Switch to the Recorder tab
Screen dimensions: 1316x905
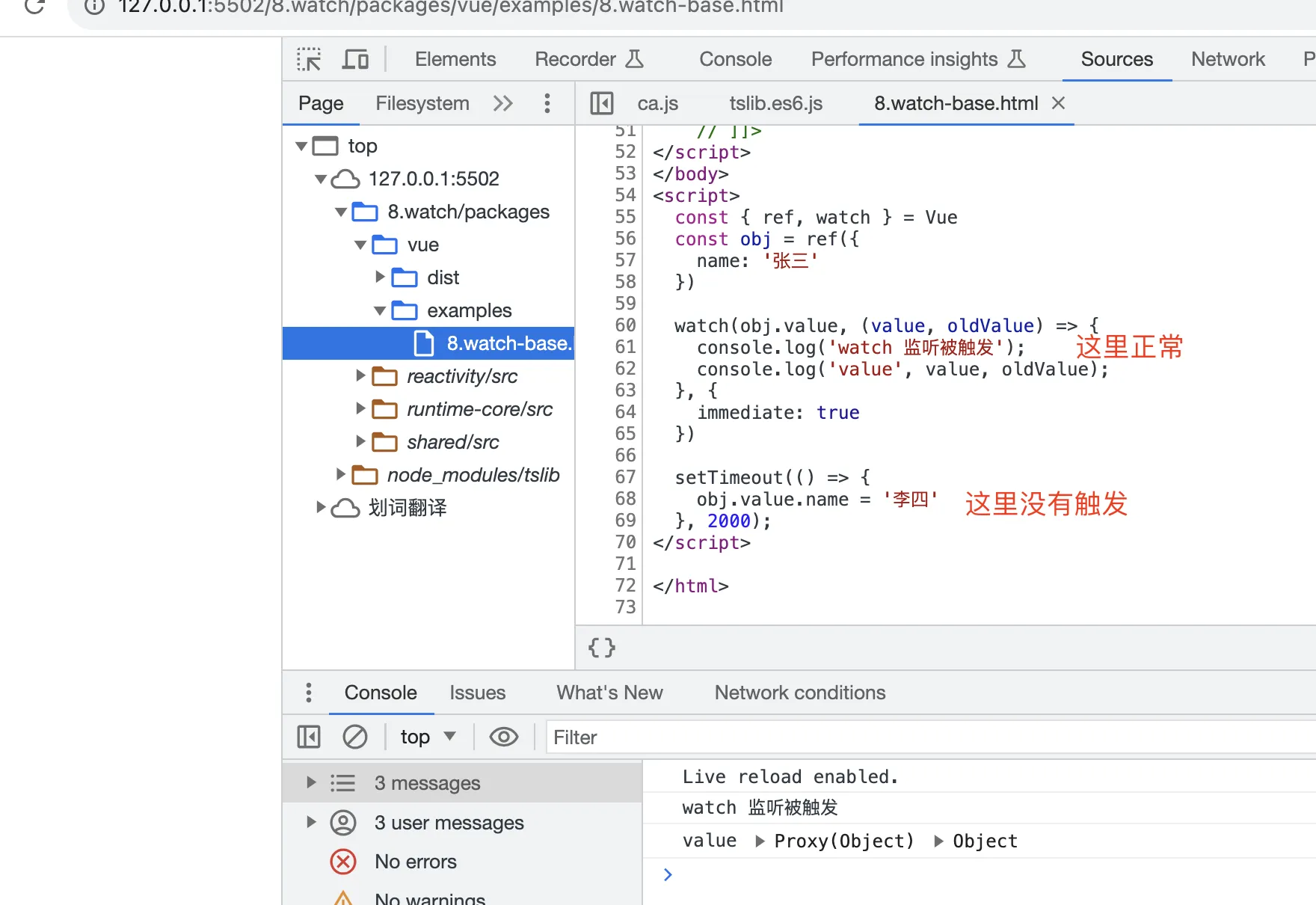pos(589,59)
